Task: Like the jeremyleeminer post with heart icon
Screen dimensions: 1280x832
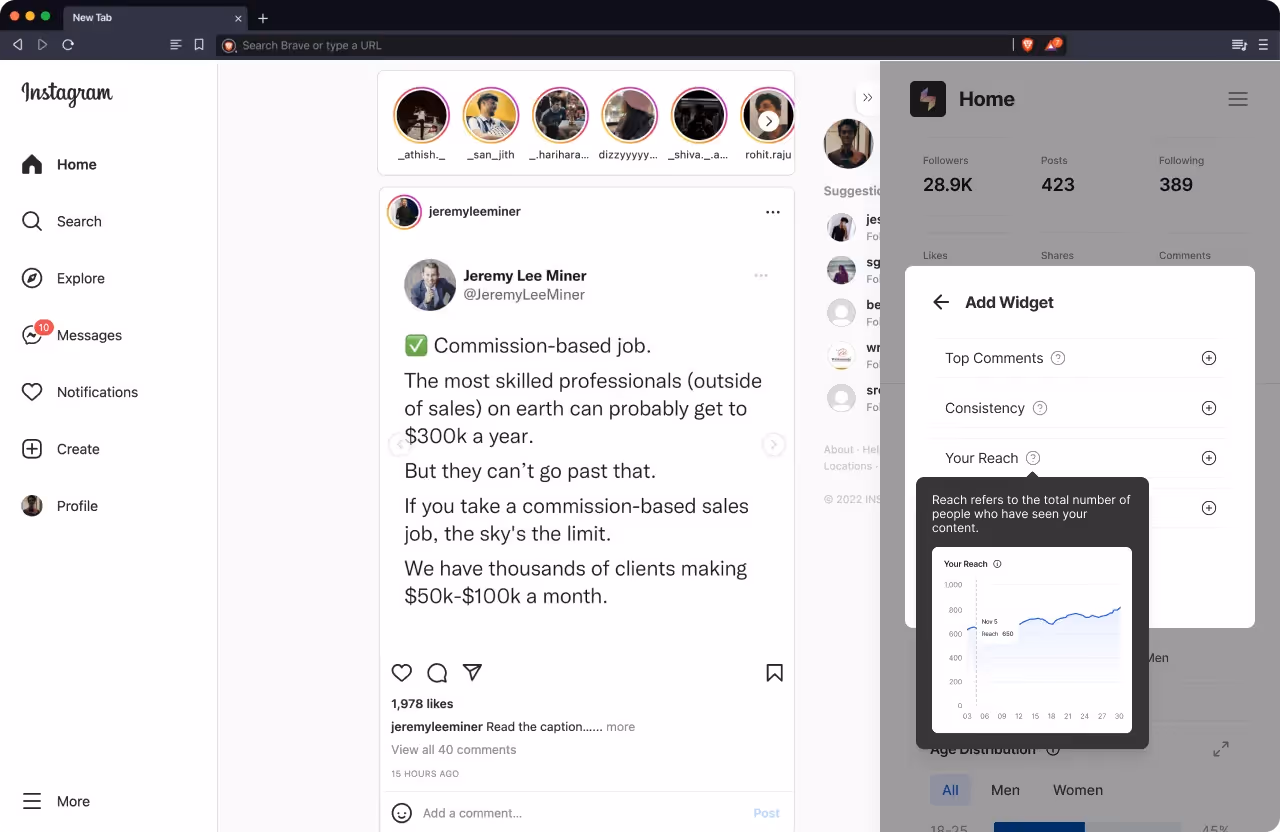Action: (402, 673)
